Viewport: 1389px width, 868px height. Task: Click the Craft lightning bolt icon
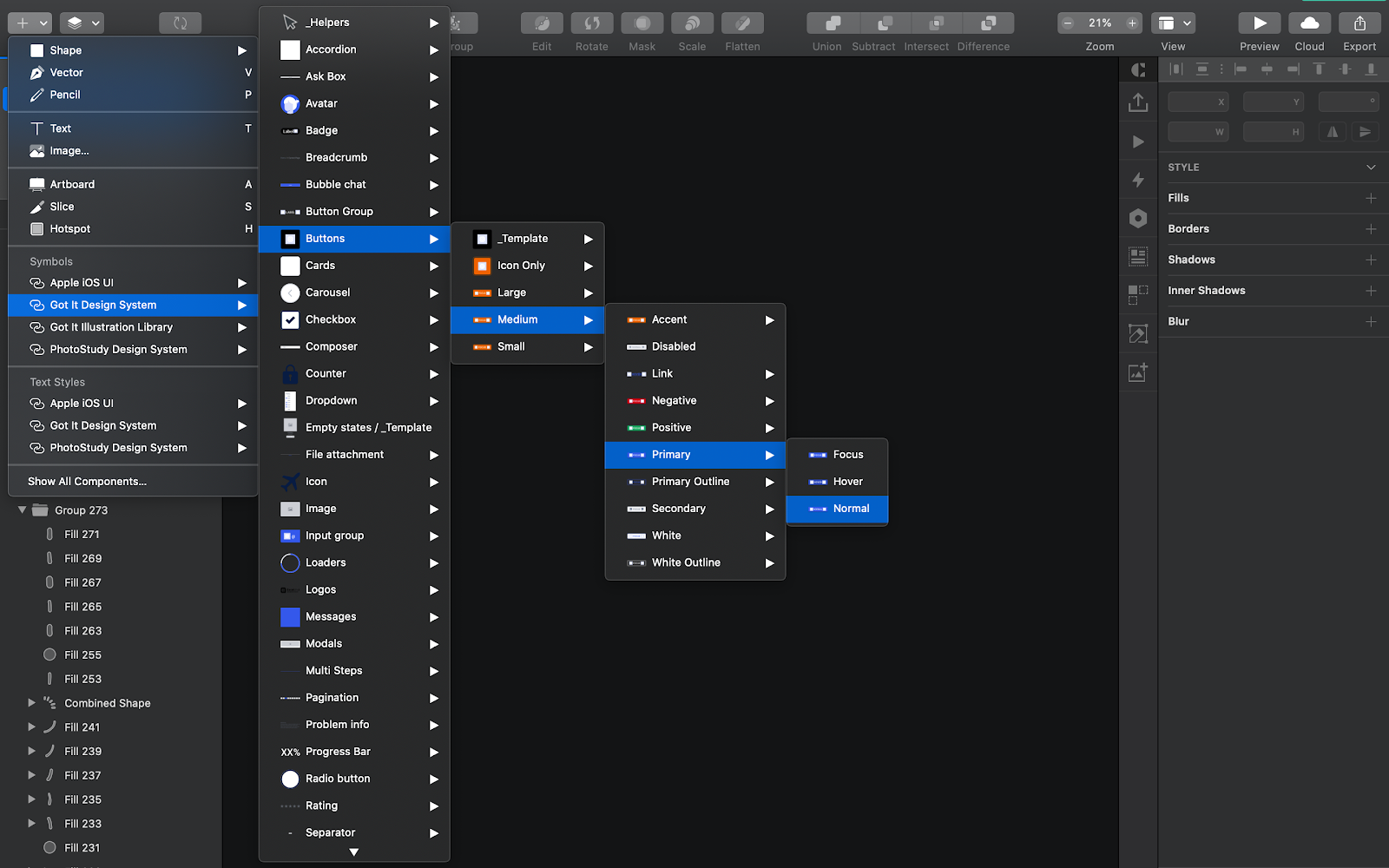tap(1138, 180)
